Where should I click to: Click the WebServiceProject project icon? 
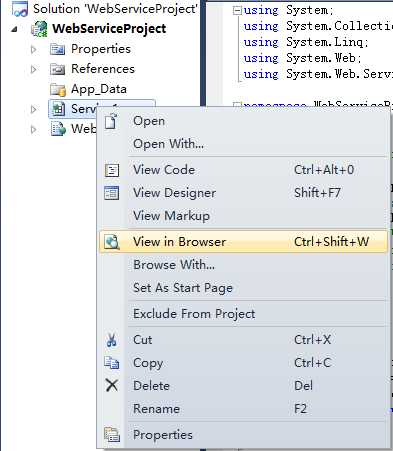click(x=39, y=29)
